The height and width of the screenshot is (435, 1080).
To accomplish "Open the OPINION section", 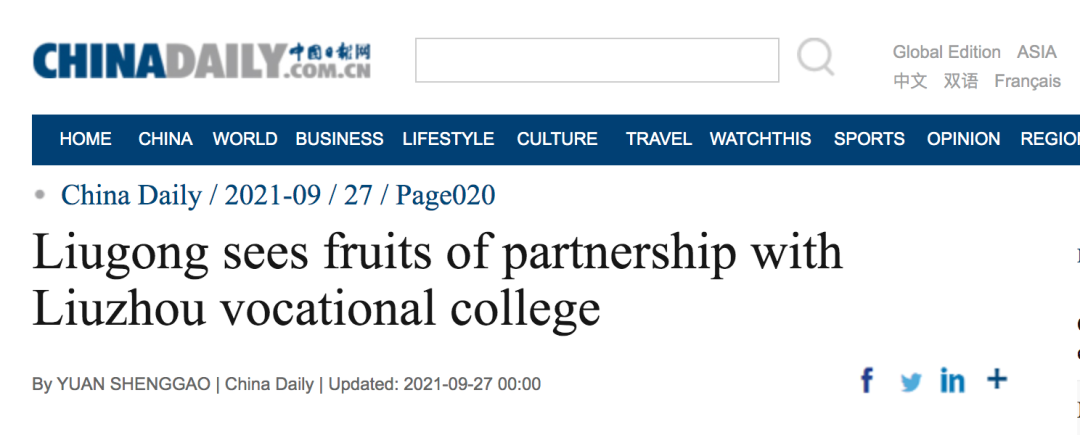I will [x=963, y=139].
